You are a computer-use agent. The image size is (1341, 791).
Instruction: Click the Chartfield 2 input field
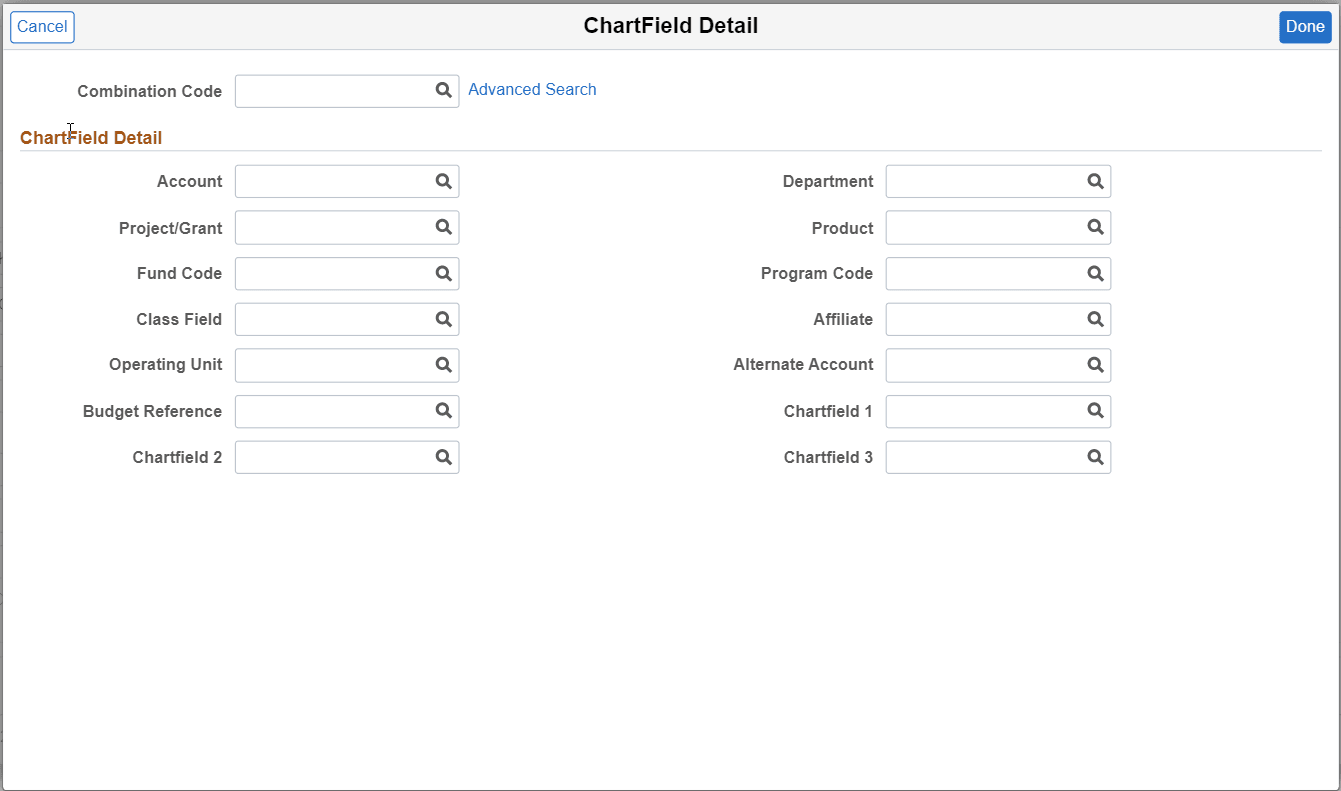pos(330,457)
